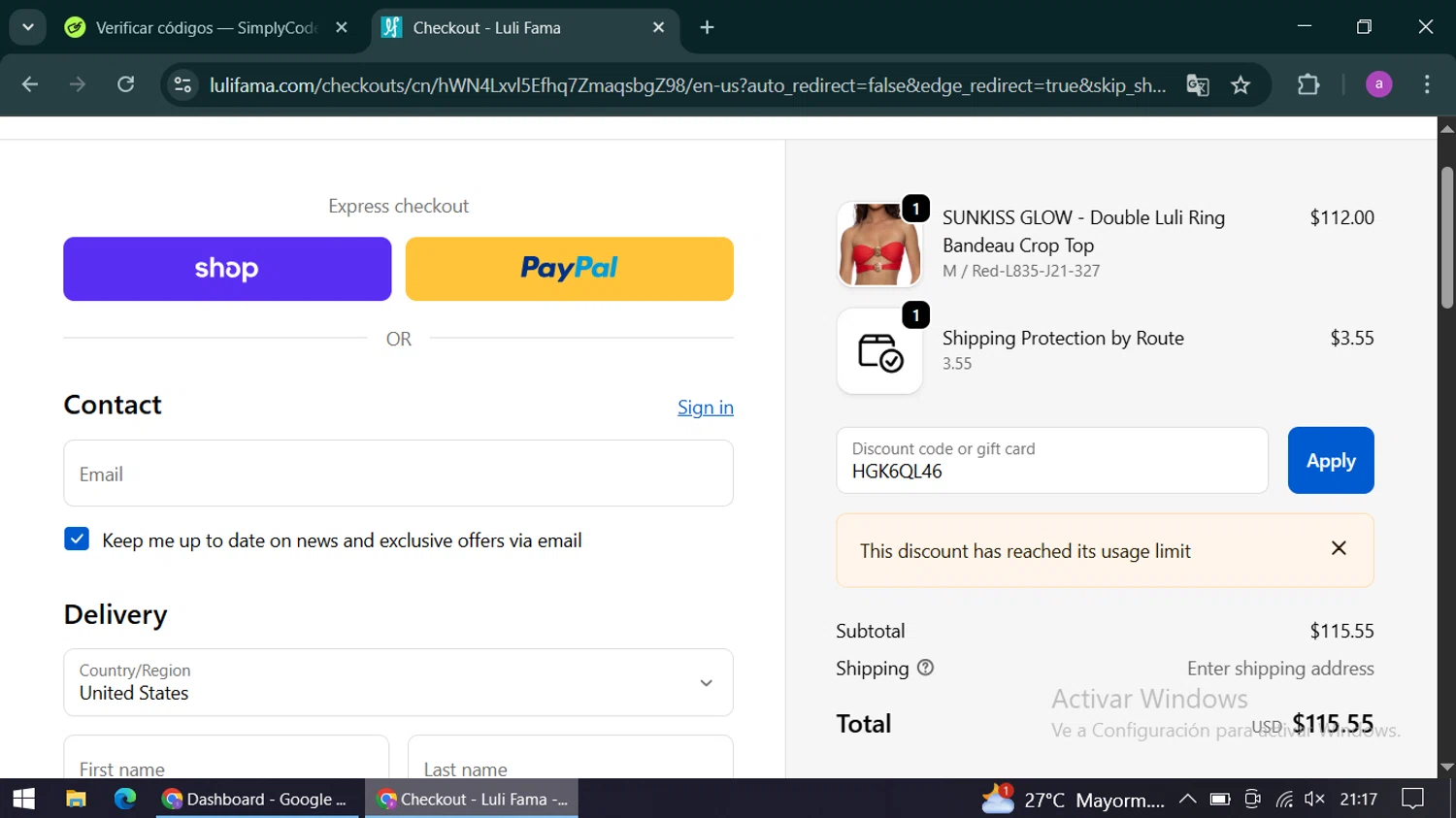Launch Microsoft Edge from the taskbar

125,799
